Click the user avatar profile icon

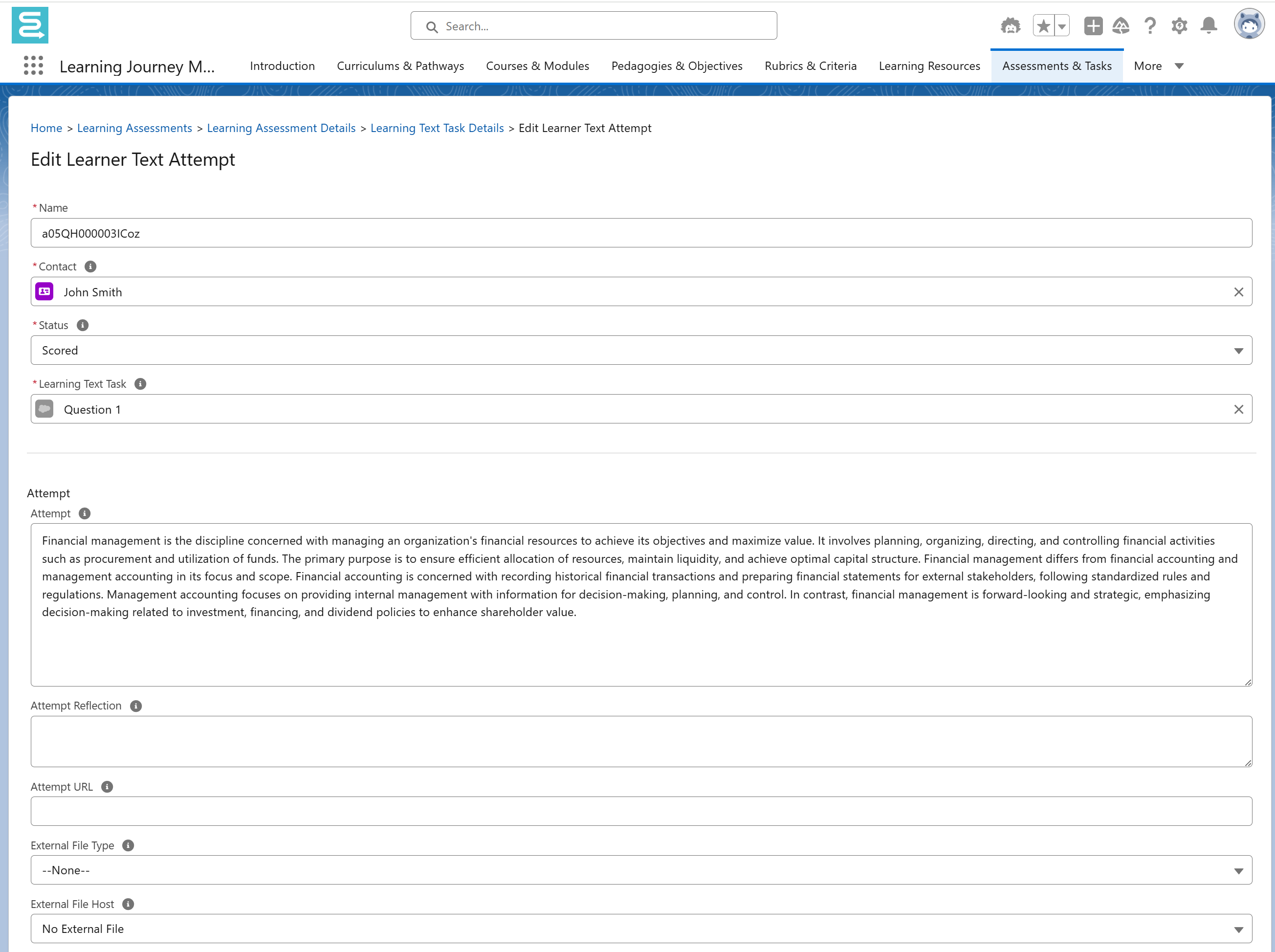click(x=1249, y=24)
